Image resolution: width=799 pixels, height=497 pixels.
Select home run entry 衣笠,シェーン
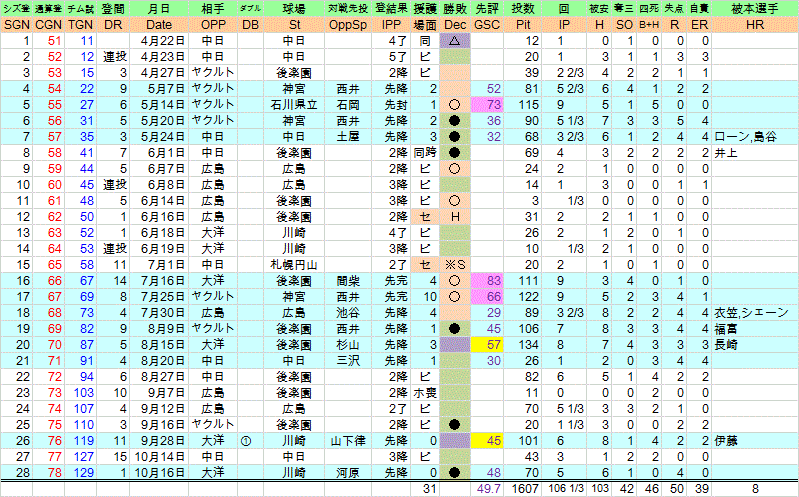tap(751, 312)
